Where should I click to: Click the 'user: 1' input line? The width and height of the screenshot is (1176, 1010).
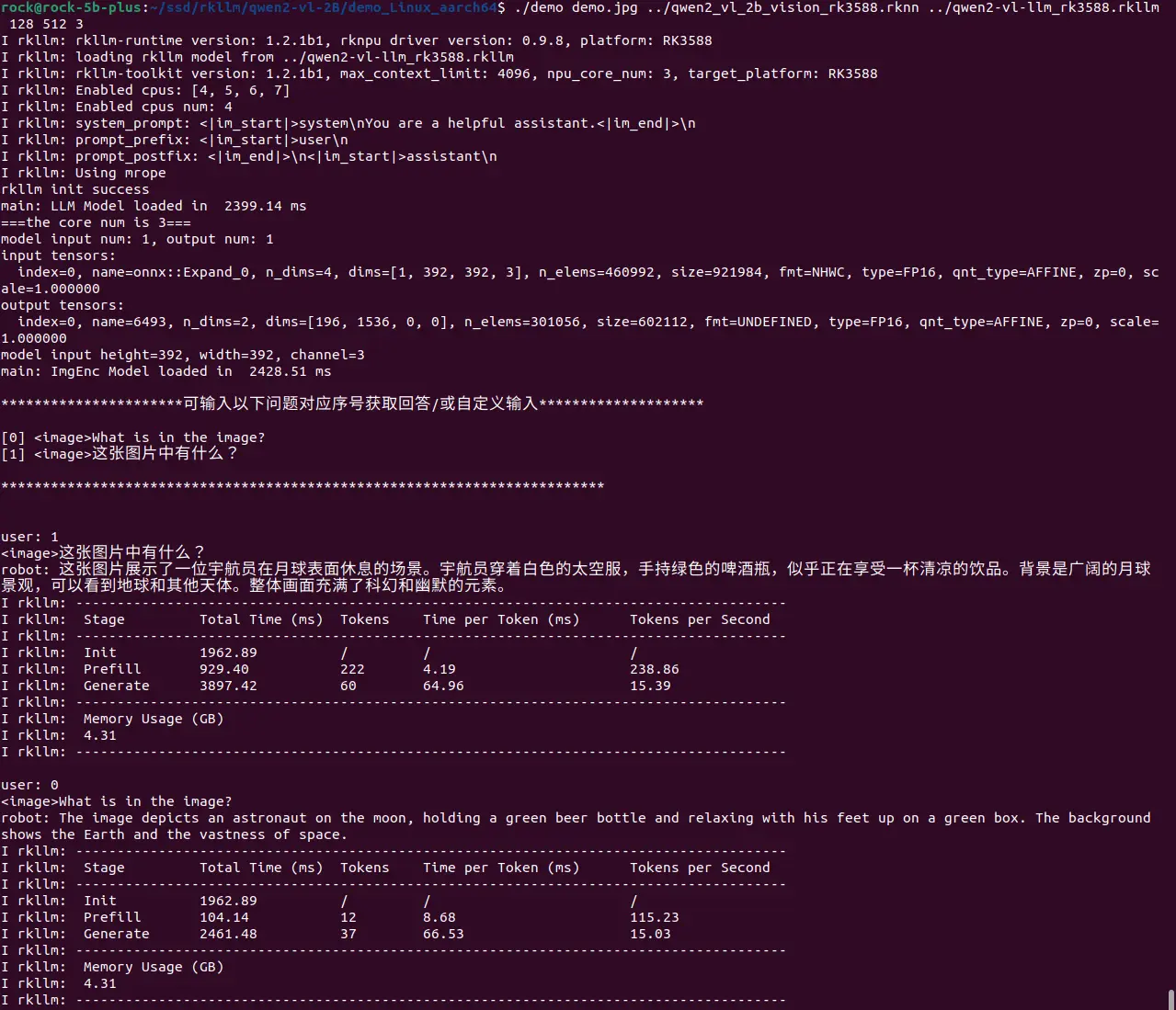pyautogui.click(x=29, y=537)
